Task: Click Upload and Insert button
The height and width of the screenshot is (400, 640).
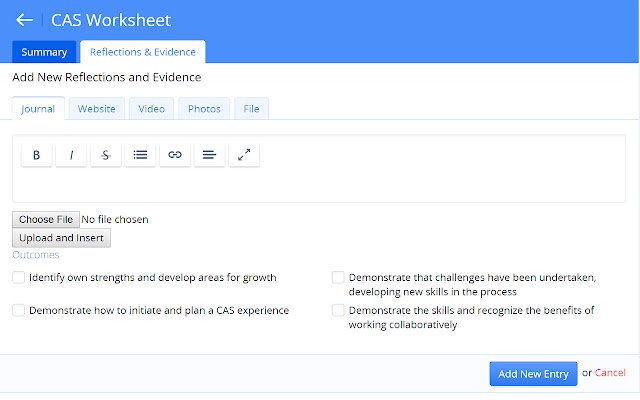Action: (x=61, y=238)
